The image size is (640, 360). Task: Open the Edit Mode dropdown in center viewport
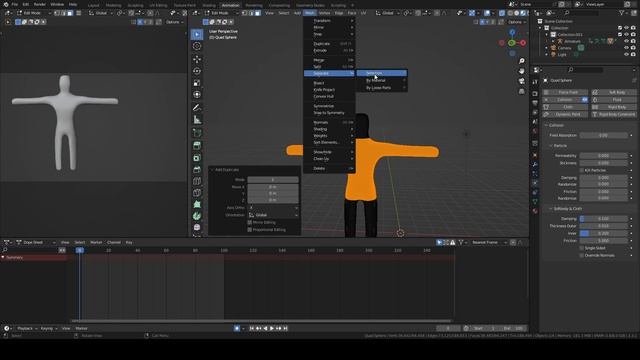tap(221, 13)
